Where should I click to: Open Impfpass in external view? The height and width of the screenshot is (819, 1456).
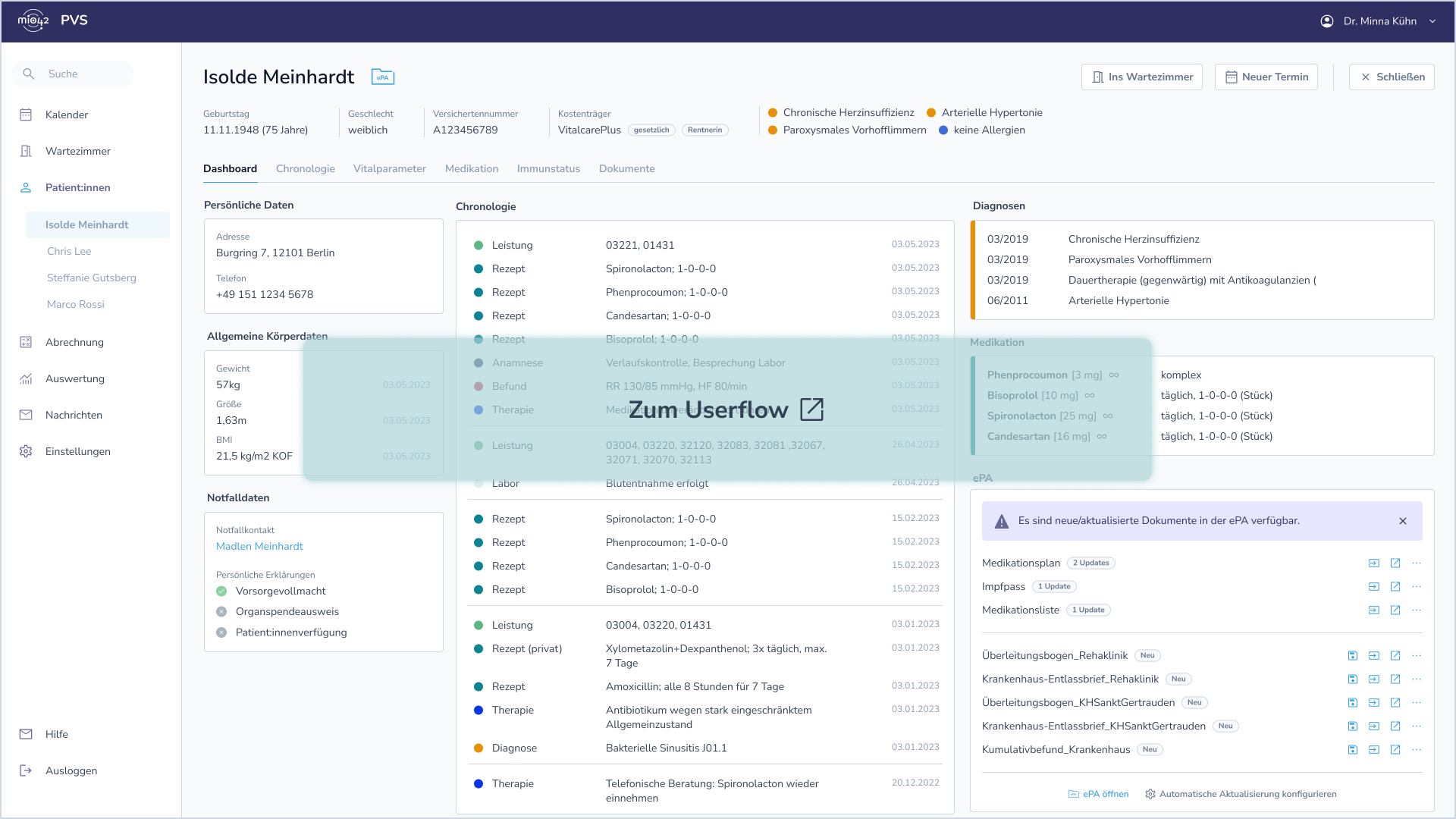click(1395, 587)
